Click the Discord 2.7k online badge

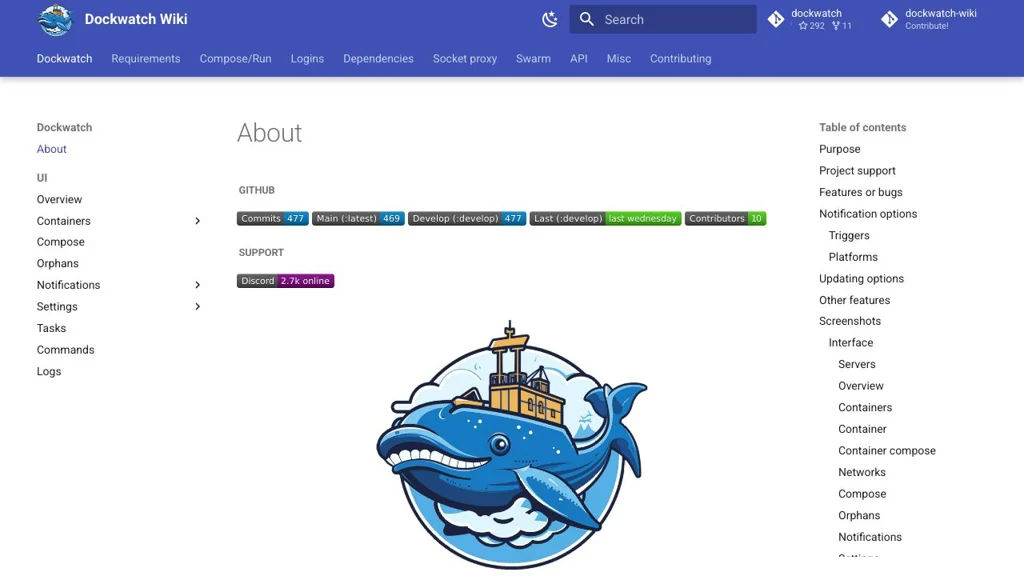click(x=285, y=281)
